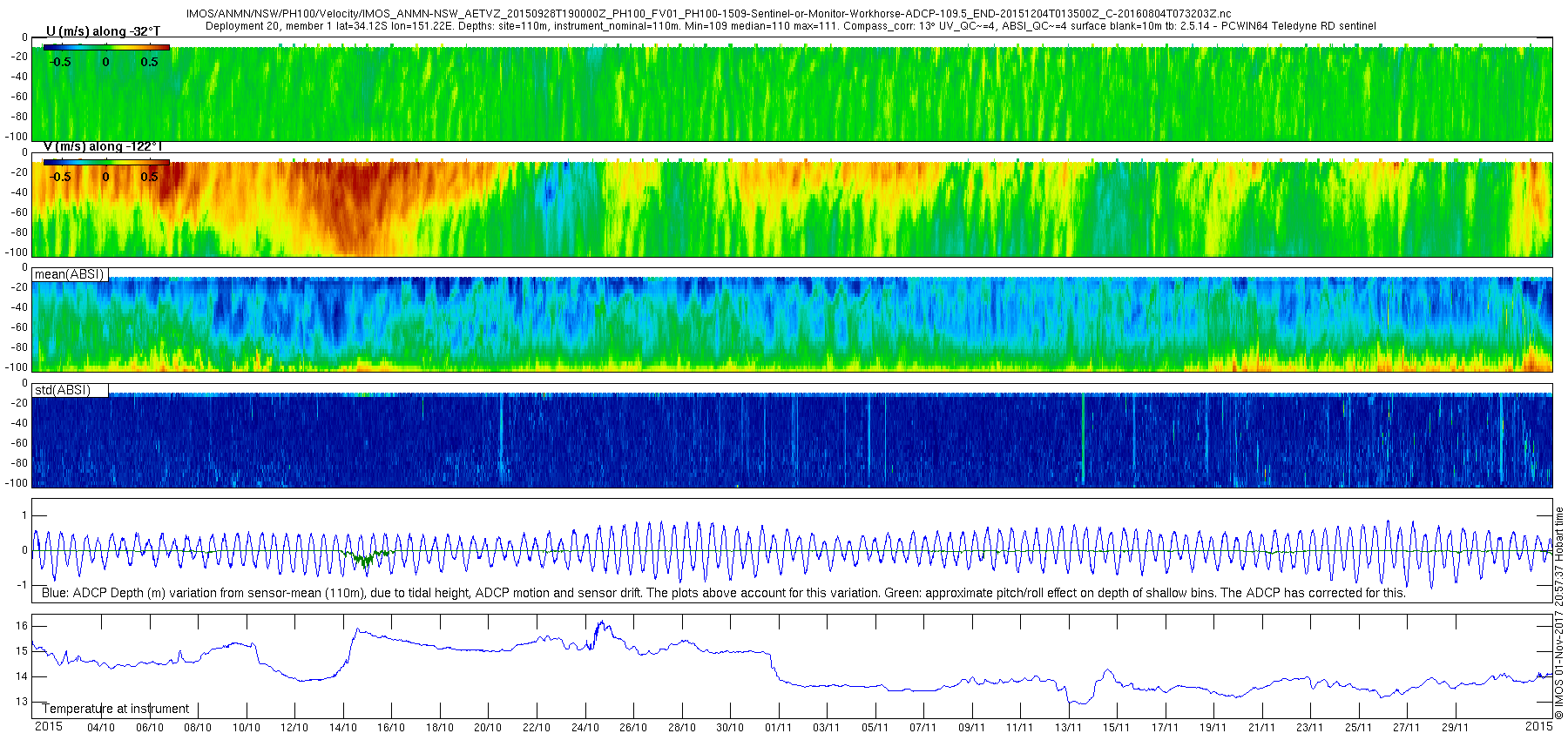
Task: Click the 'Temperature at instrument' label
Action: coord(116,709)
